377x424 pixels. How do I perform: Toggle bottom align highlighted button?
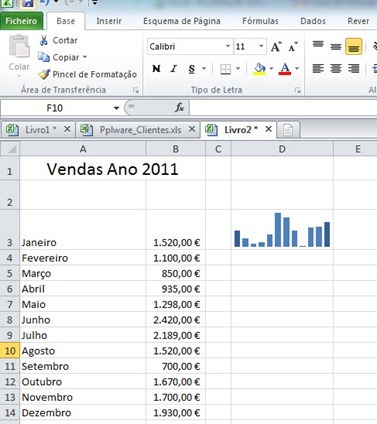click(x=354, y=47)
